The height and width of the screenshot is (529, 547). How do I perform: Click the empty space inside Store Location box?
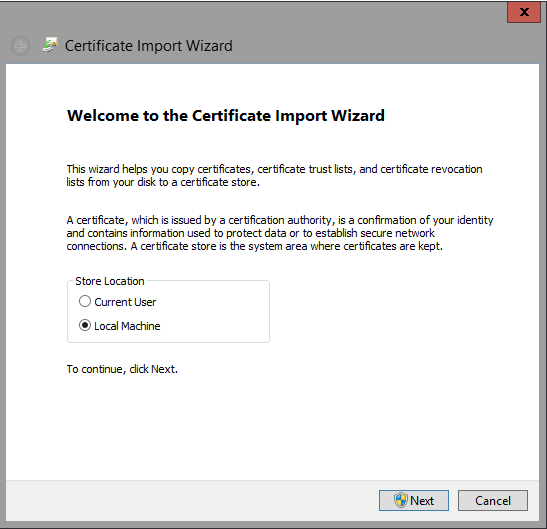coord(216,313)
